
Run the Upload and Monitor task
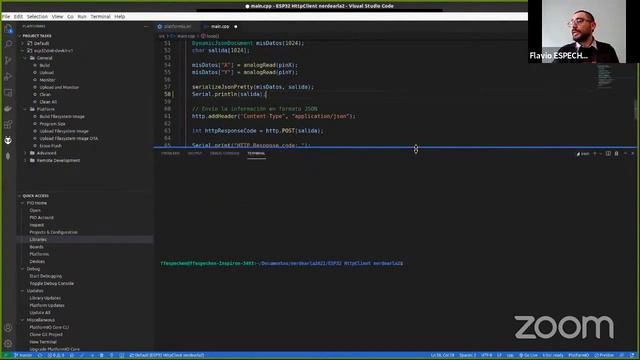pyautogui.click(x=59, y=87)
